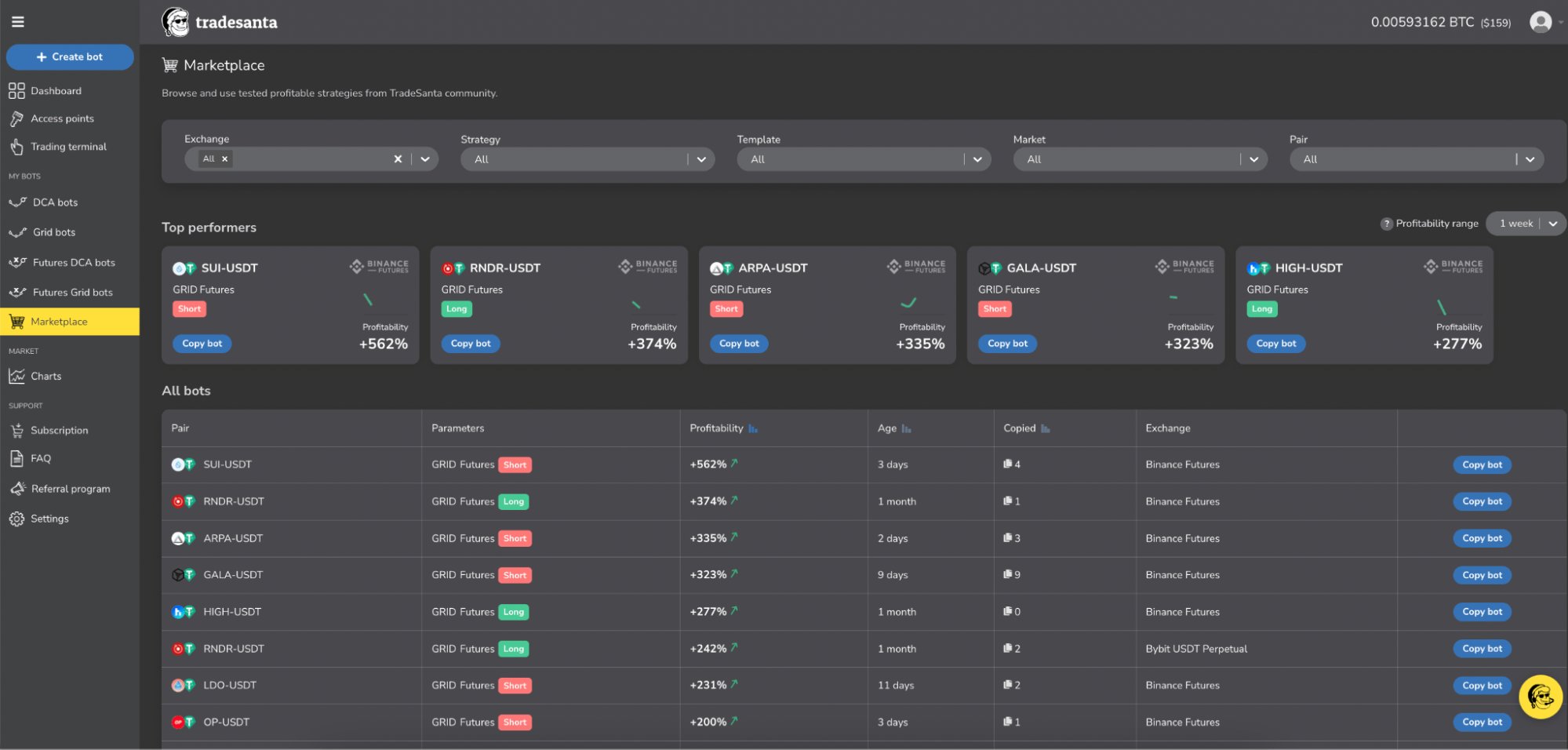Click ARPA-USDT coin icon in top performers
The height and width of the screenshot is (750, 1568).
point(721,268)
